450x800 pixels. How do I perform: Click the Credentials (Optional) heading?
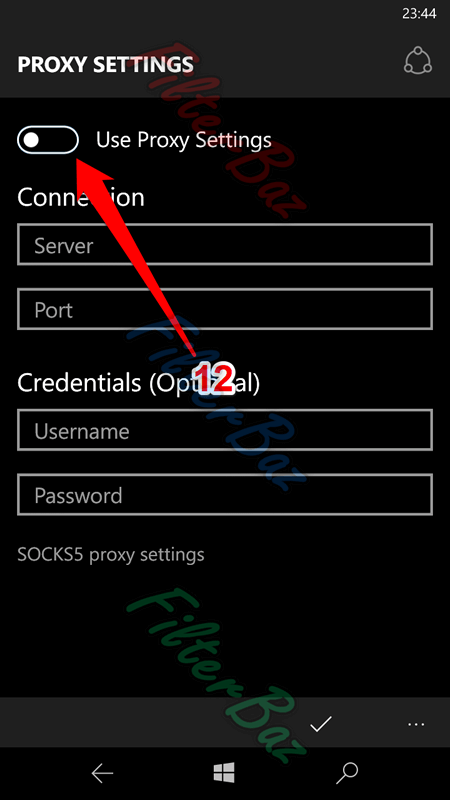[138, 383]
